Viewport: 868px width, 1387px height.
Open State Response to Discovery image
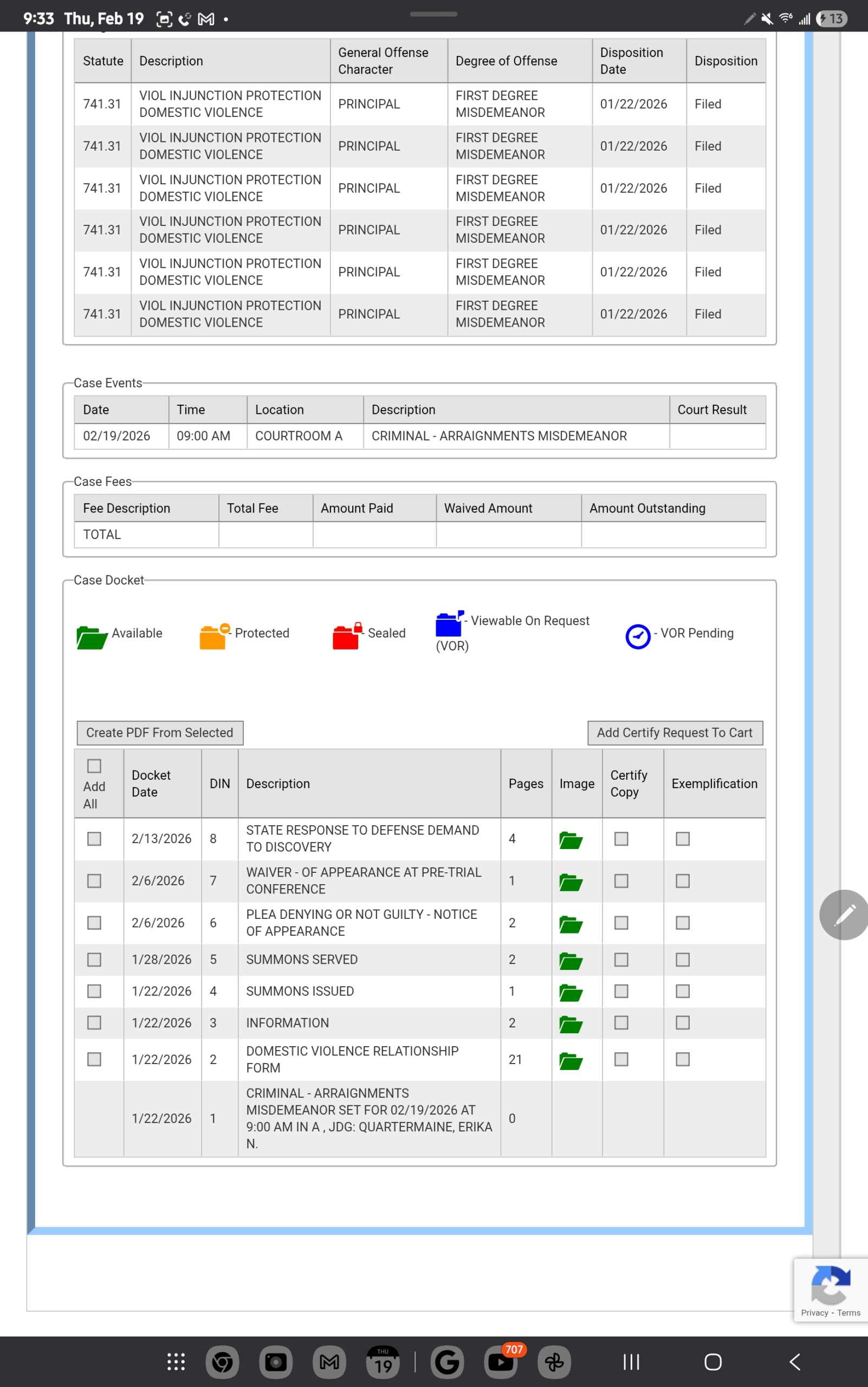pos(571,840)
